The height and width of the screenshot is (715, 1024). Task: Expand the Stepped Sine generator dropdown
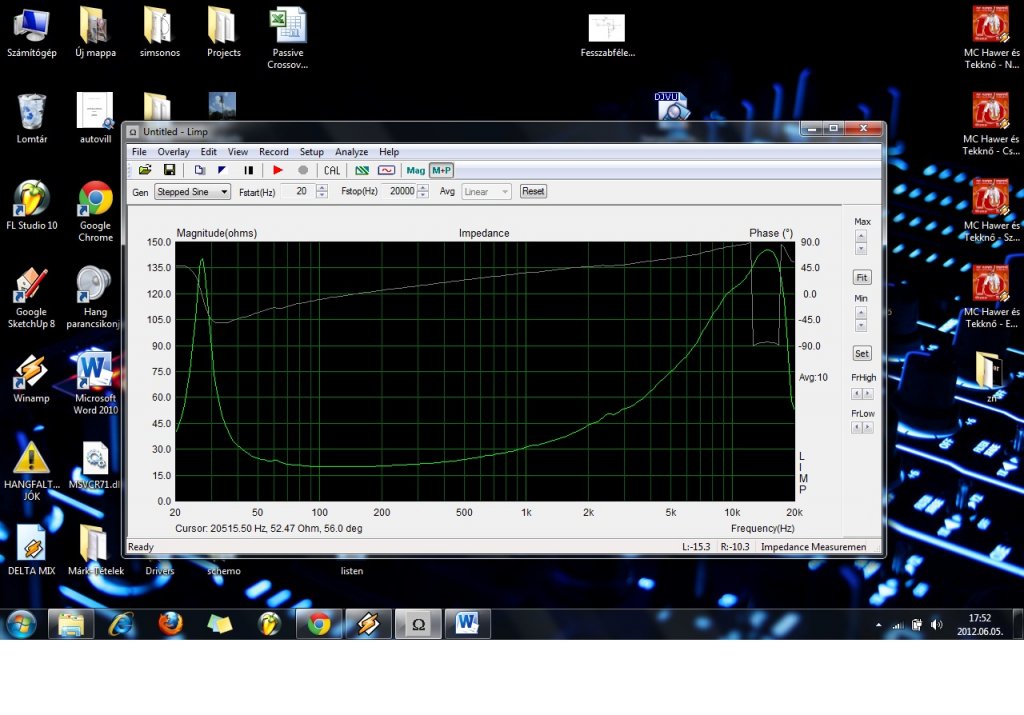coord(224,191)
